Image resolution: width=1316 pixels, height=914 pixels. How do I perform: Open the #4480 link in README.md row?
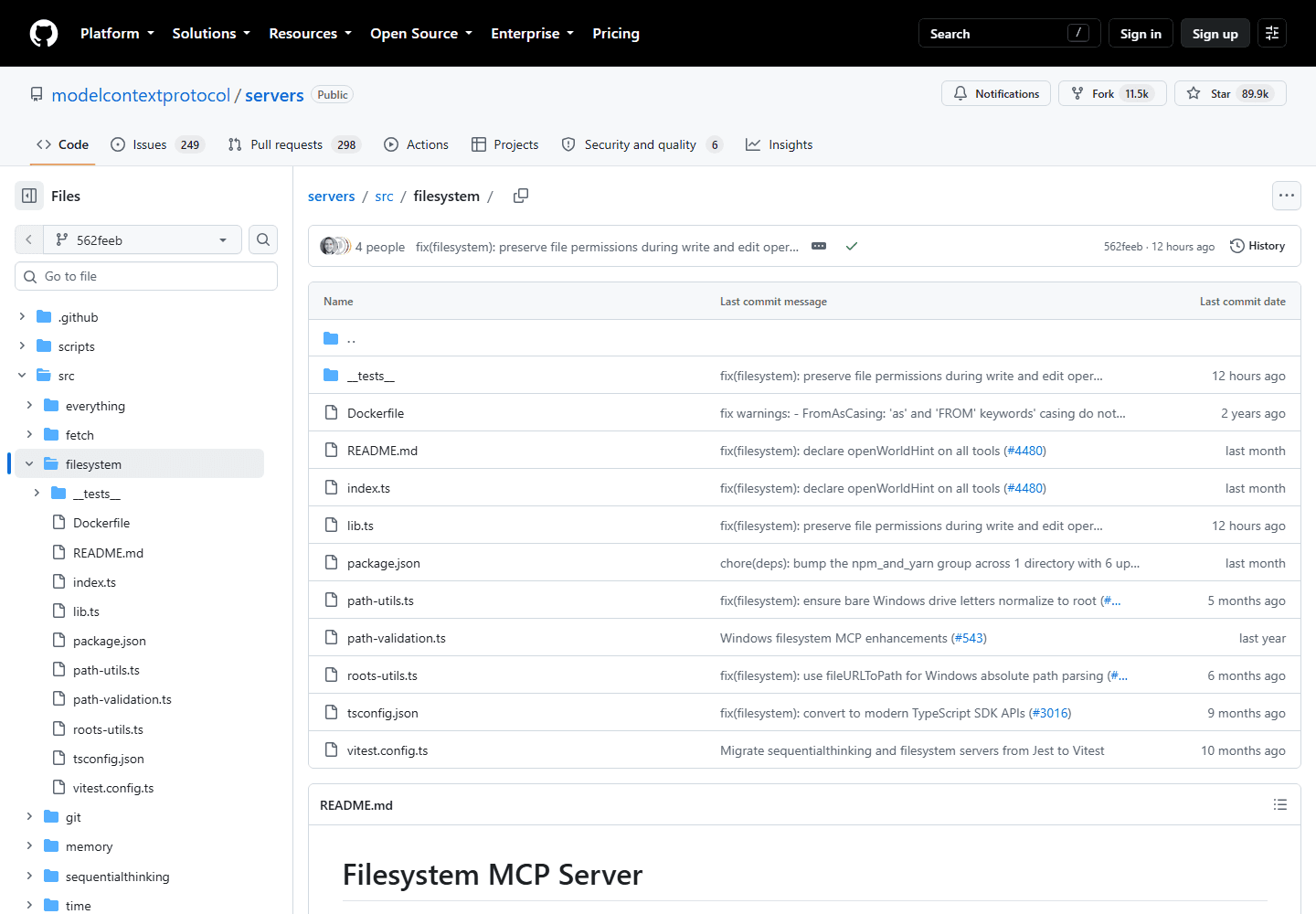[x=1025, y=451]
